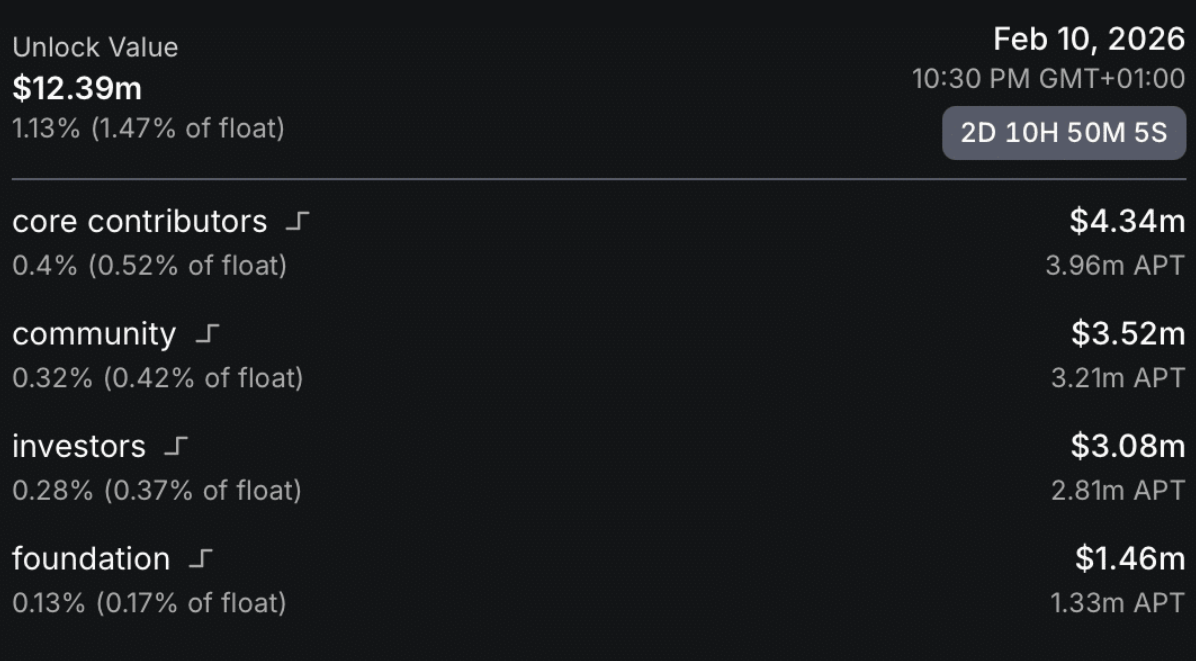Viewport: 1196px width, 661px height.
Task: Click the $3.52m community amount
Action: 1128,334
